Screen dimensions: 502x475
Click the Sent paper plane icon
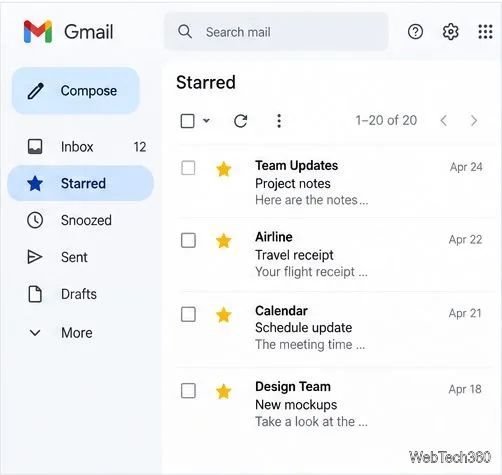pyautogui.click(x=35, y=257)
